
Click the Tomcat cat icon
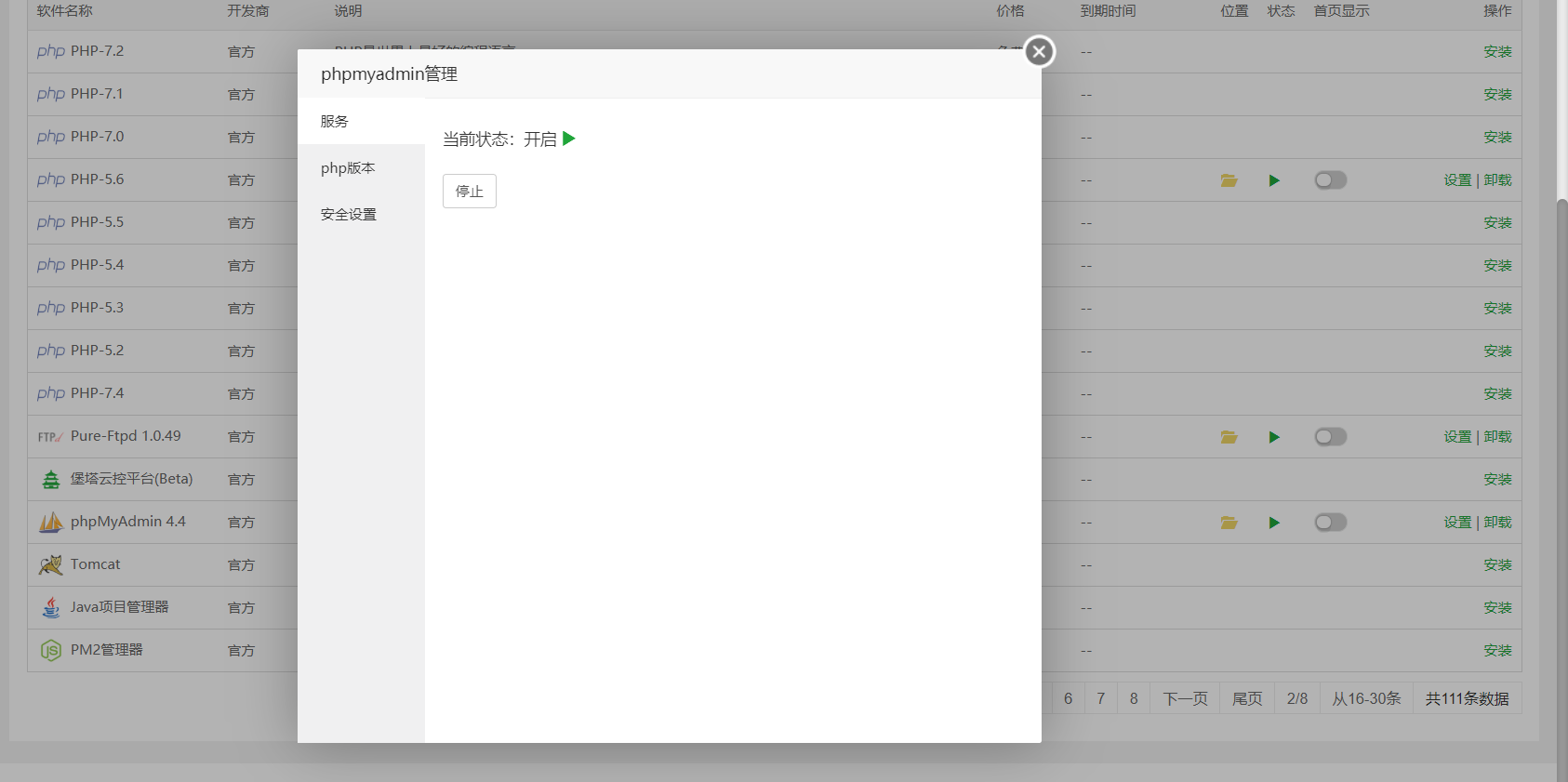(x=51, y=564)
